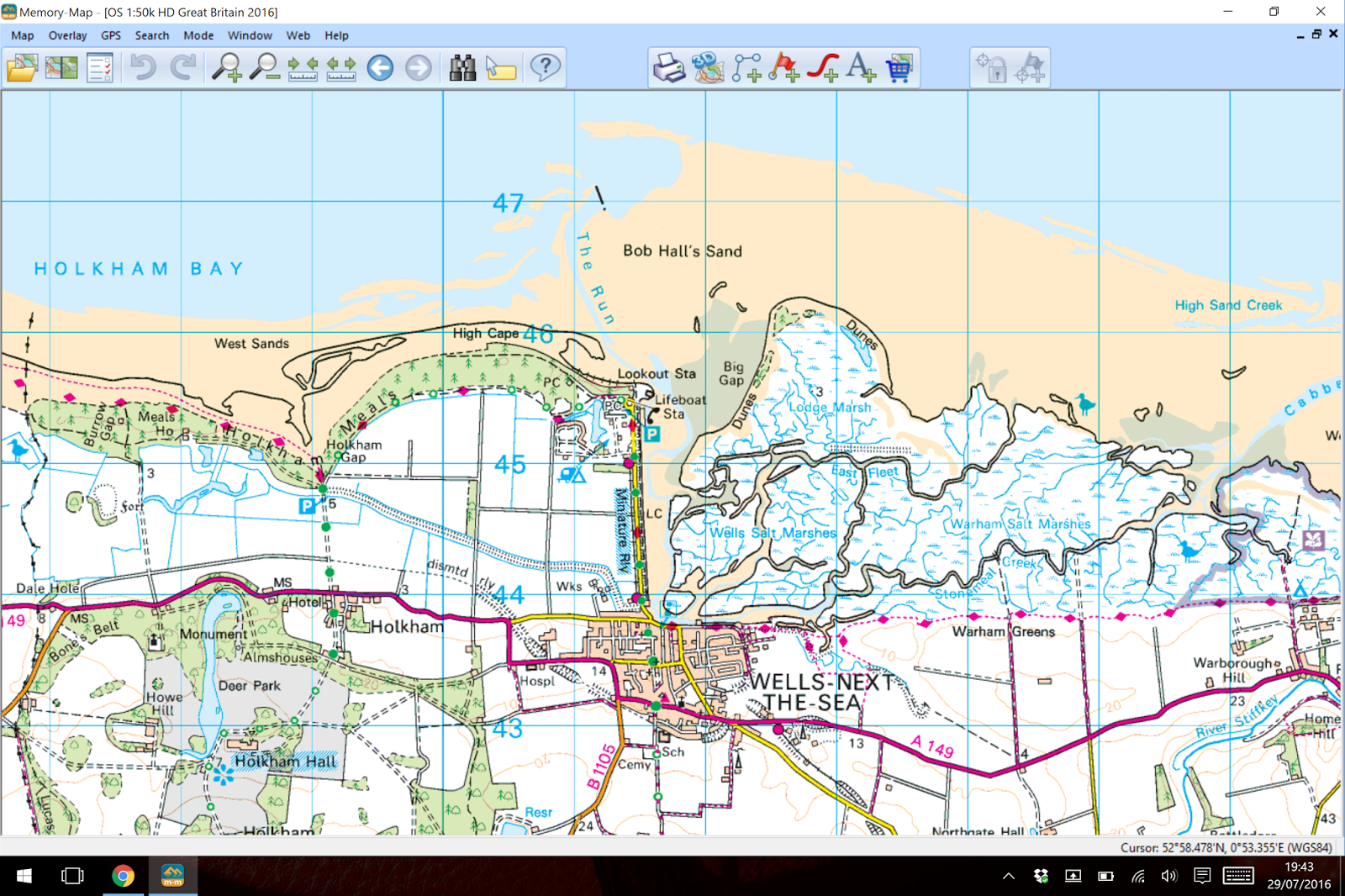Open the Web menu
The width and height of the screenshot is (1345, 896).
pos(298,35)
